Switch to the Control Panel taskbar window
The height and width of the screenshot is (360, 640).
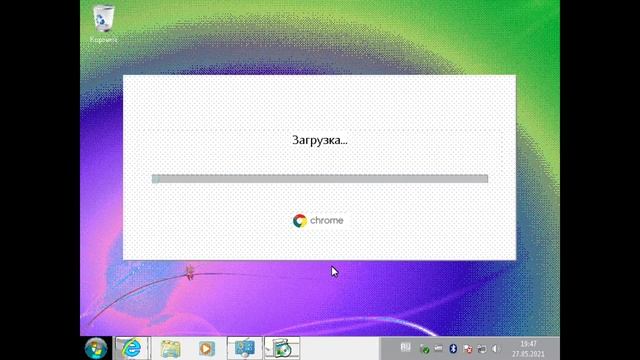pos(245,349)
